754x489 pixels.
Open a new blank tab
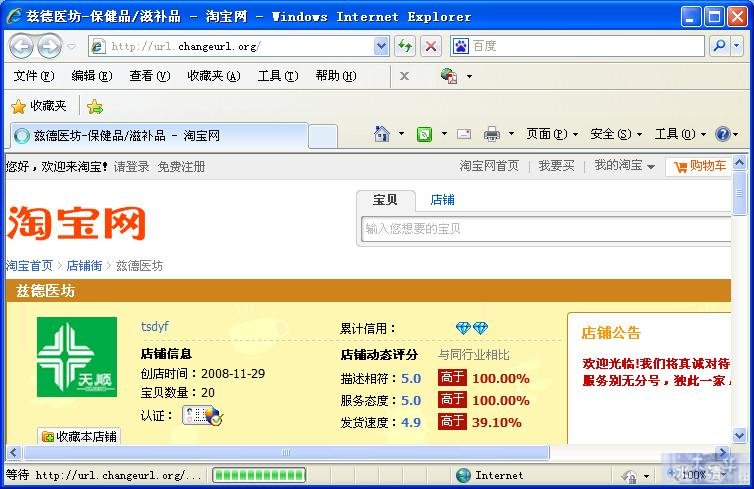323,136
